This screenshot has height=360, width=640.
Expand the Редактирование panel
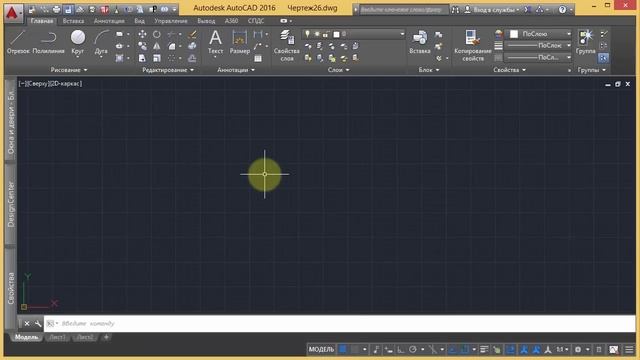pyautogui.click(x=167, y=70)
